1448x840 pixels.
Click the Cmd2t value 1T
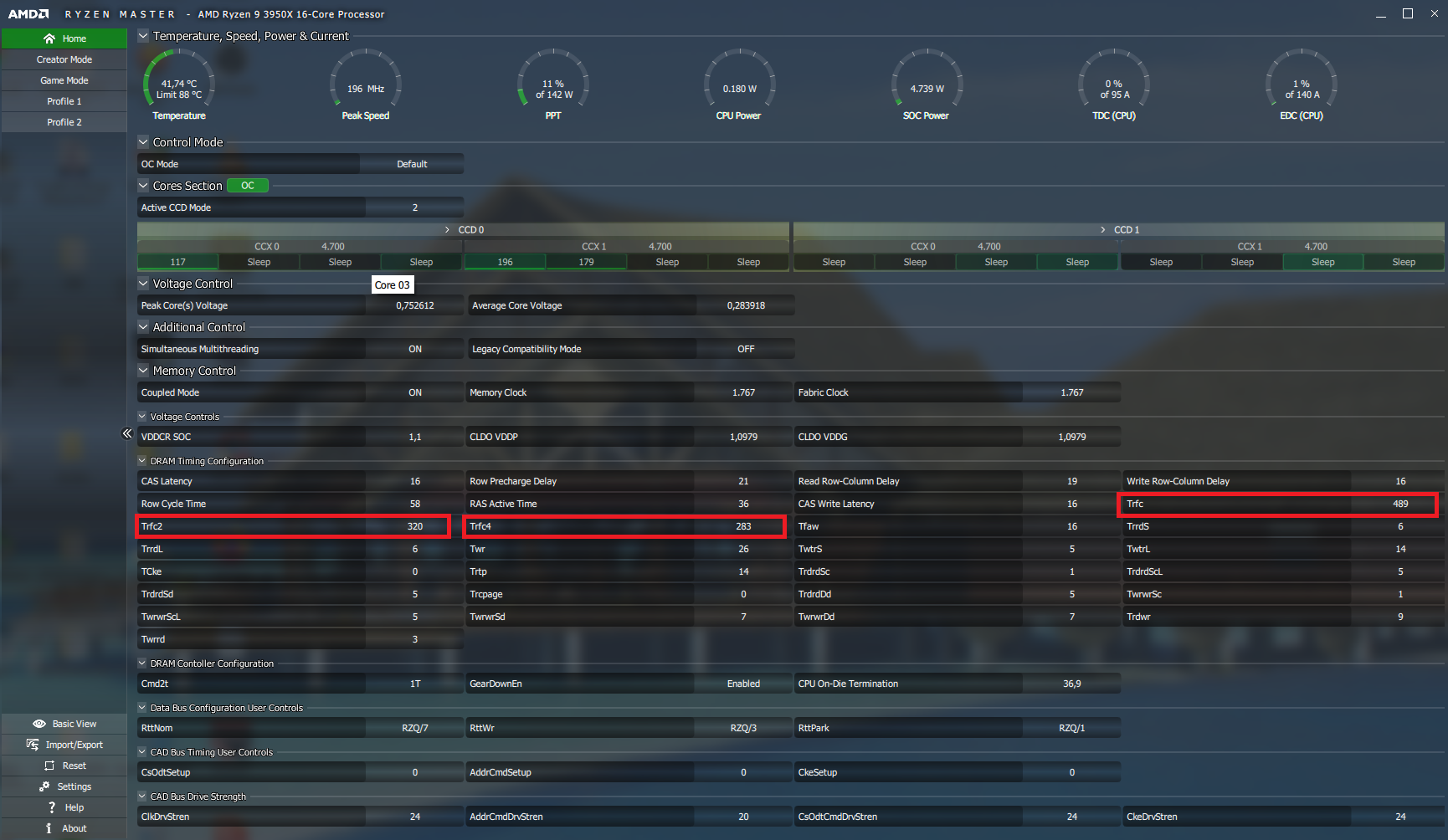(x=415, y=684)
